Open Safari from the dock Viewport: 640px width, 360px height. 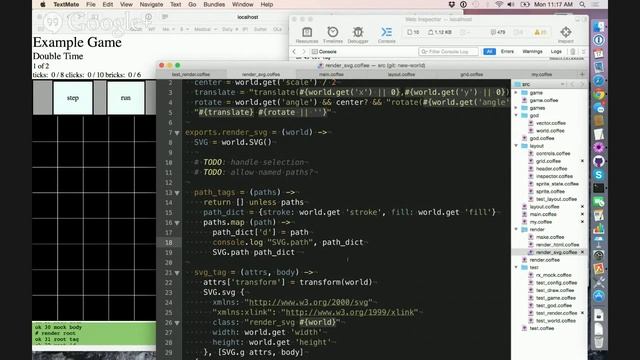tap(599, 81)
